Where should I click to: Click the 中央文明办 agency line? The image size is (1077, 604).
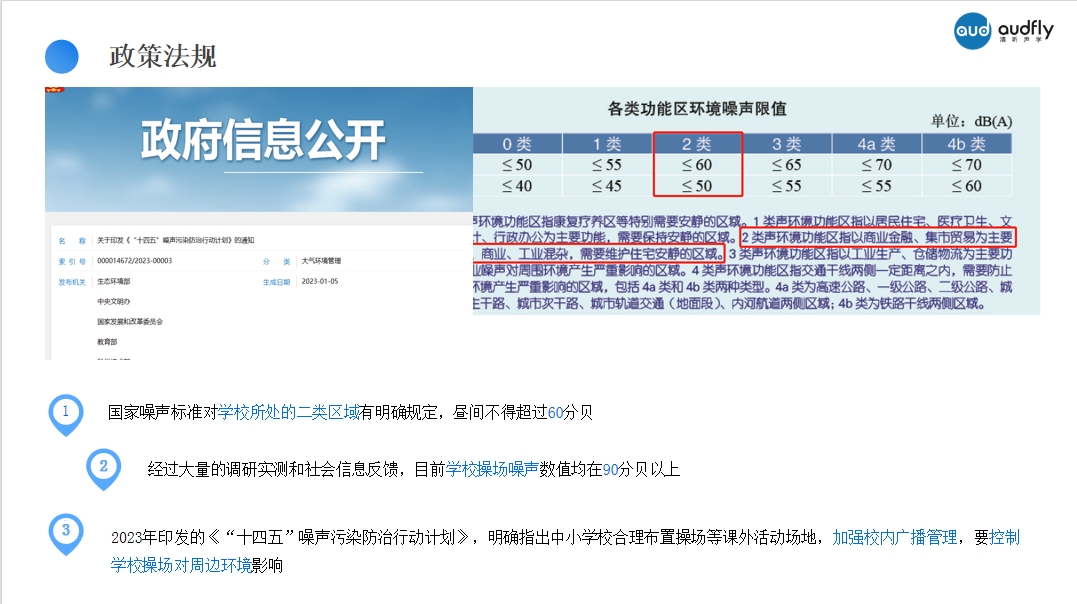113,302
